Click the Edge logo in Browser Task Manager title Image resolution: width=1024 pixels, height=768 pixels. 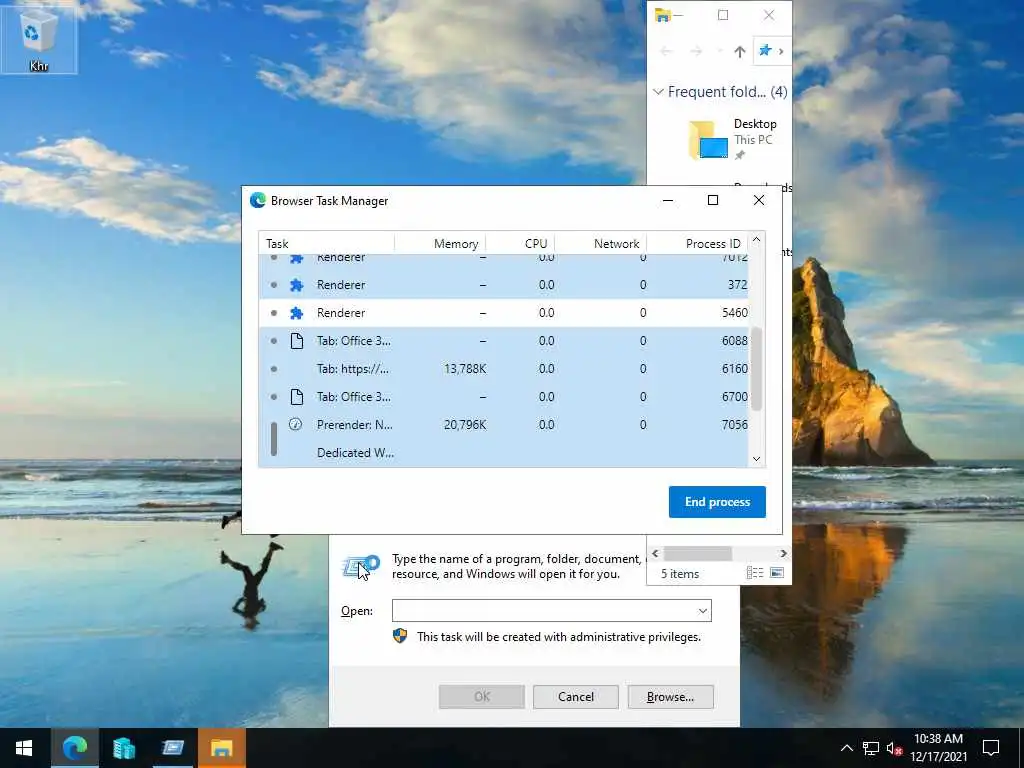(258, 200)
